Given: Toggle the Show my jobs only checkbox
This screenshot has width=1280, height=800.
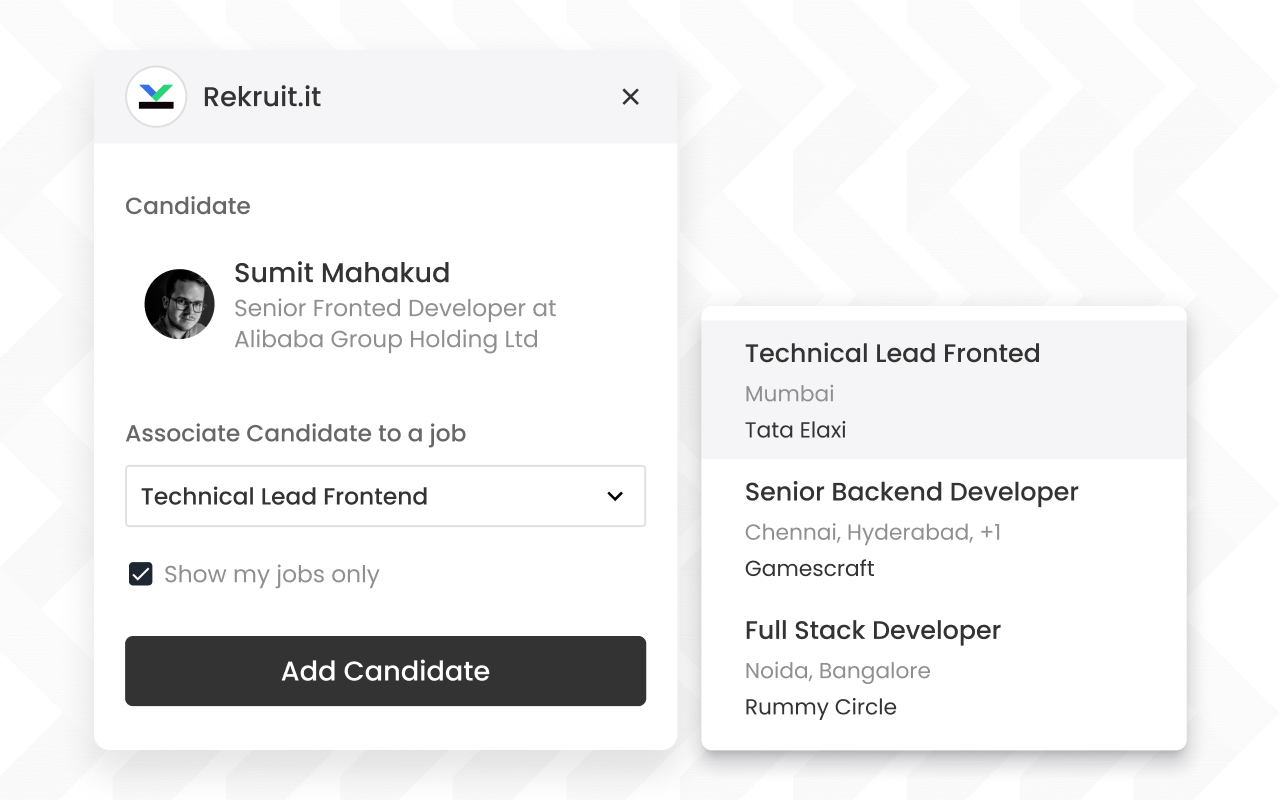Looking at the screenshot, I should (x=140, y=573).
